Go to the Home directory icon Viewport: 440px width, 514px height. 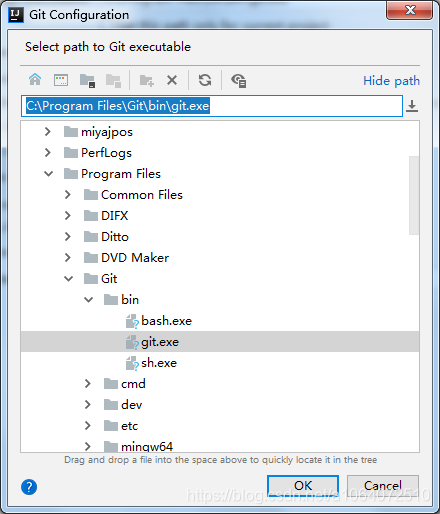click(35, 80)
